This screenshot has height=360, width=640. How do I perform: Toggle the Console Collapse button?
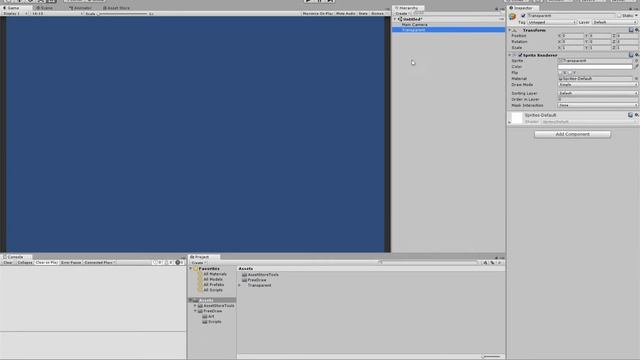click(x=25, y=262)
